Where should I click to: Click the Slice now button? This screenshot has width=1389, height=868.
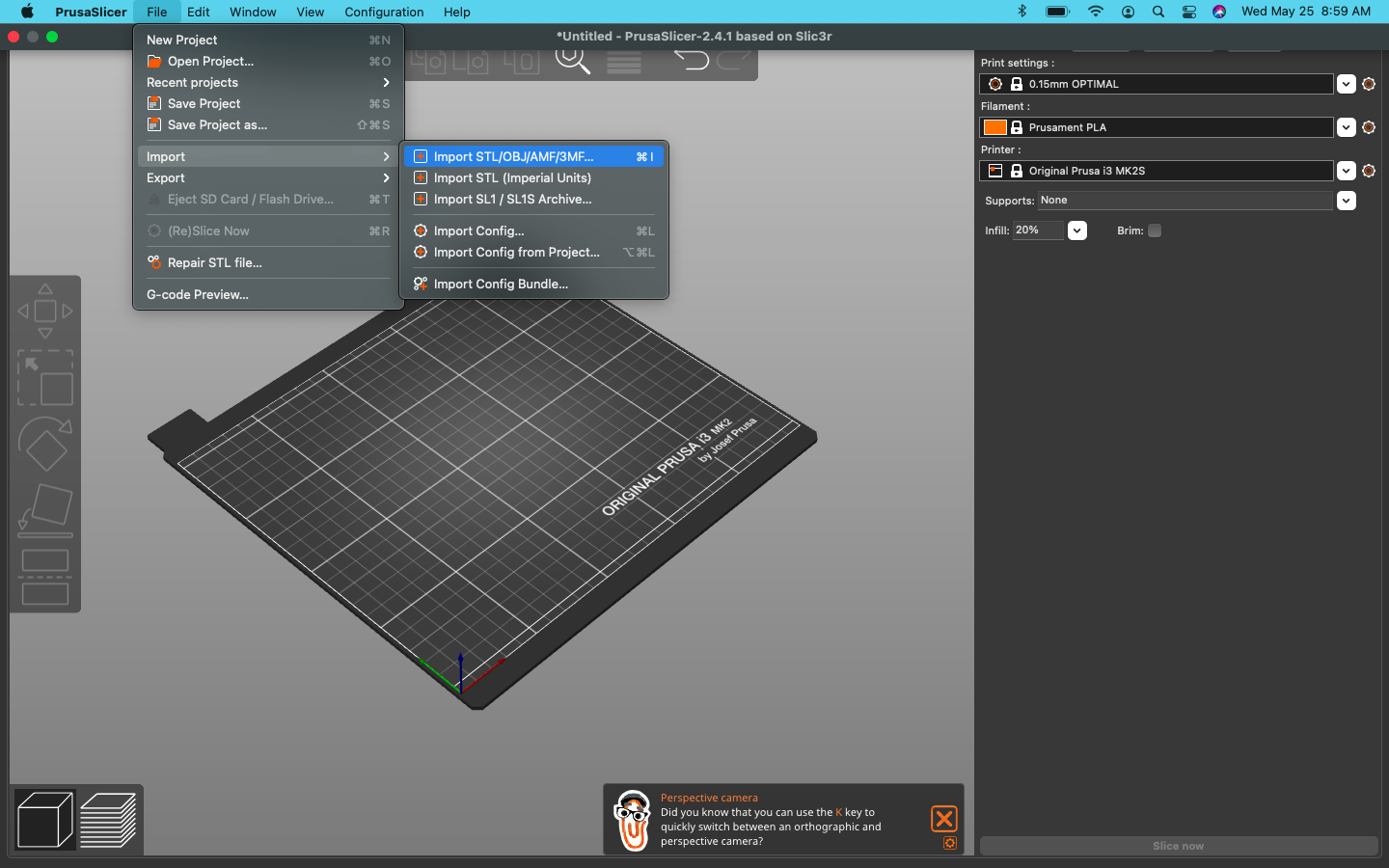pyautogui.click(x=1178, y=846)
